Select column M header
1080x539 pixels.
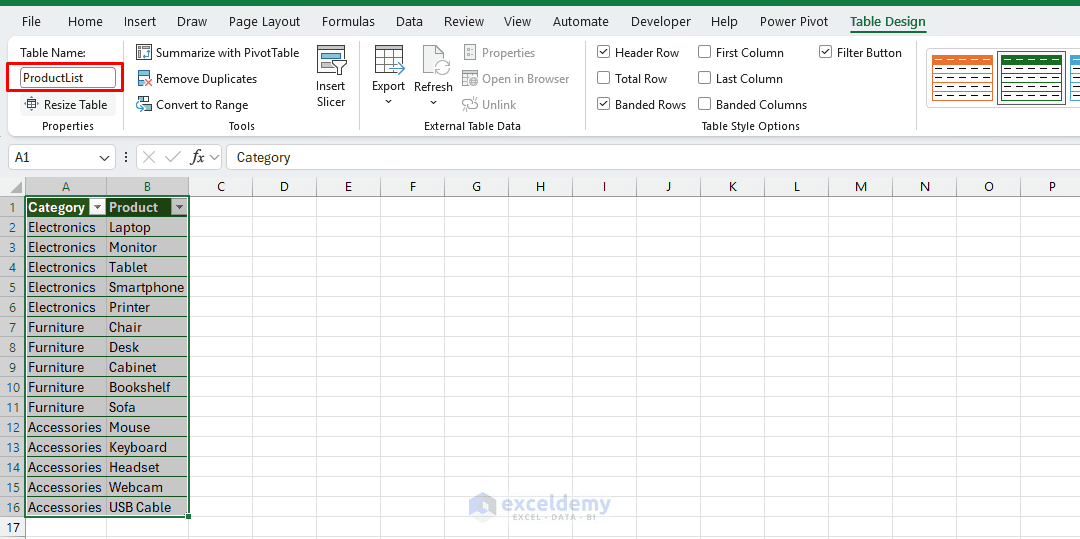tap(860, 187)
